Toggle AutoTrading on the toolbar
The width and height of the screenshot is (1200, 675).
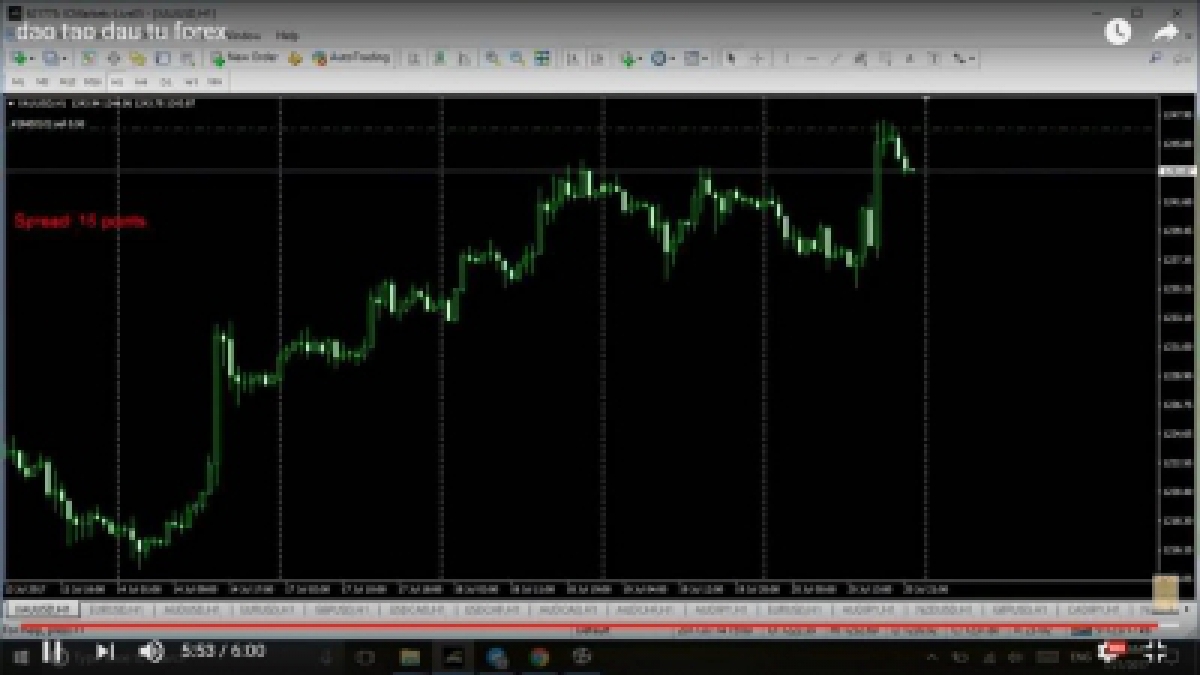point(350,58)
